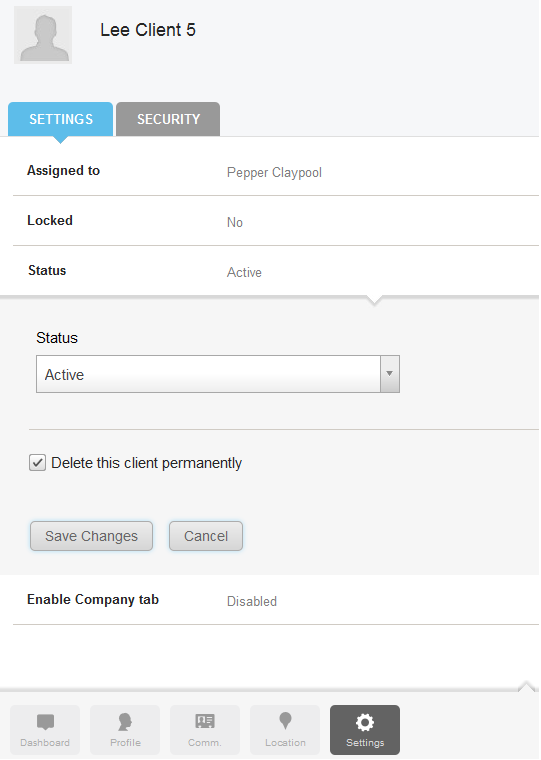The width and height of the screenshot is (541, 760).
Task: Click the Lee Client 5 name heading
Action: (148, 30)
